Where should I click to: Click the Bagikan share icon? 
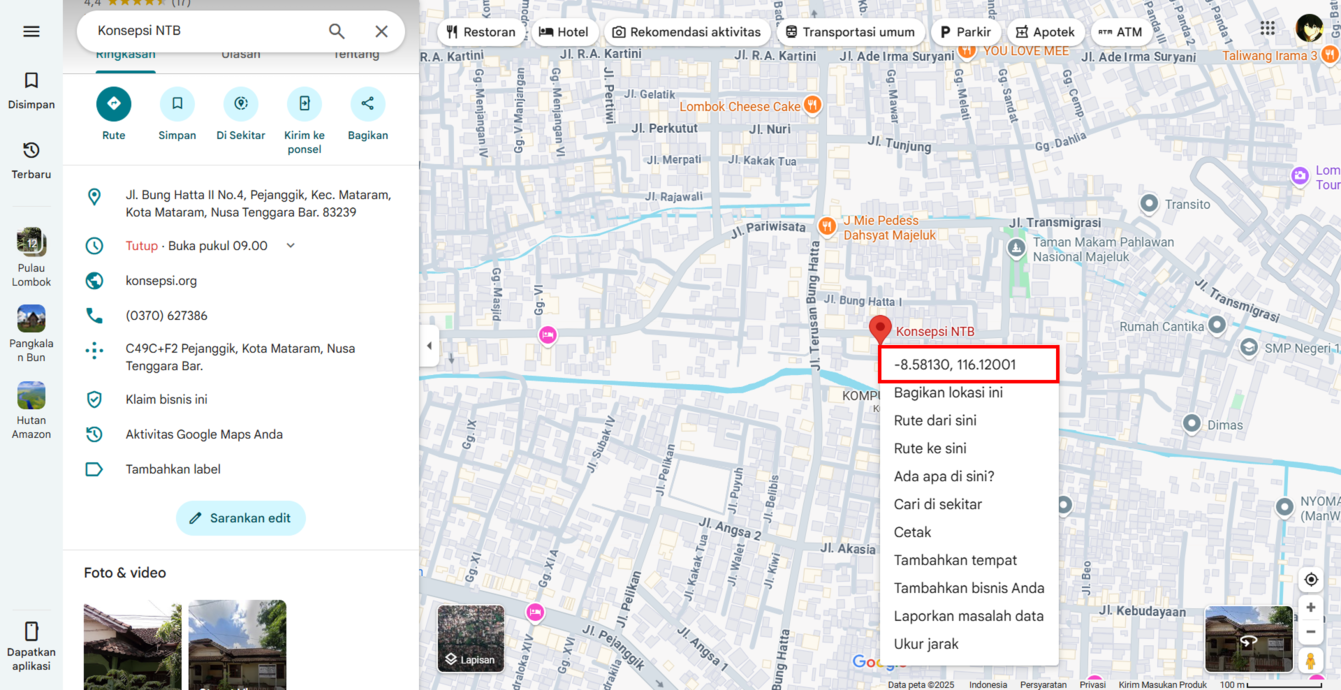tap(368, 104)
